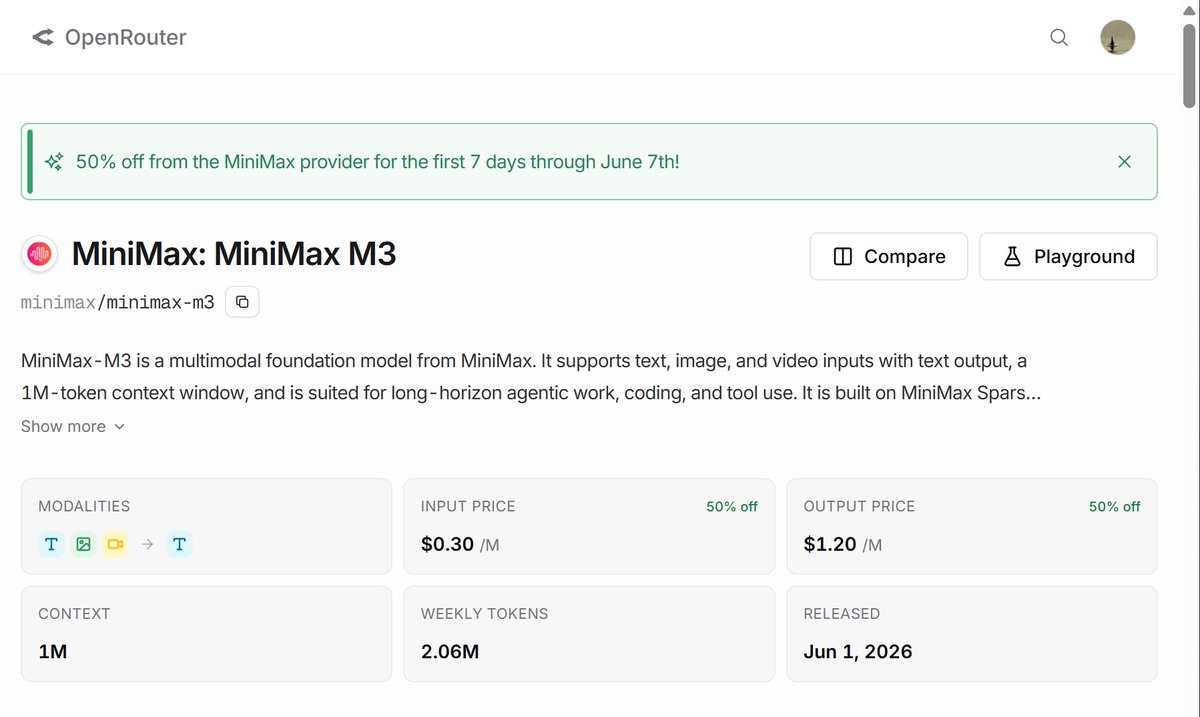
Task: Click the text input modality icon
Action: tap(51, 544)
